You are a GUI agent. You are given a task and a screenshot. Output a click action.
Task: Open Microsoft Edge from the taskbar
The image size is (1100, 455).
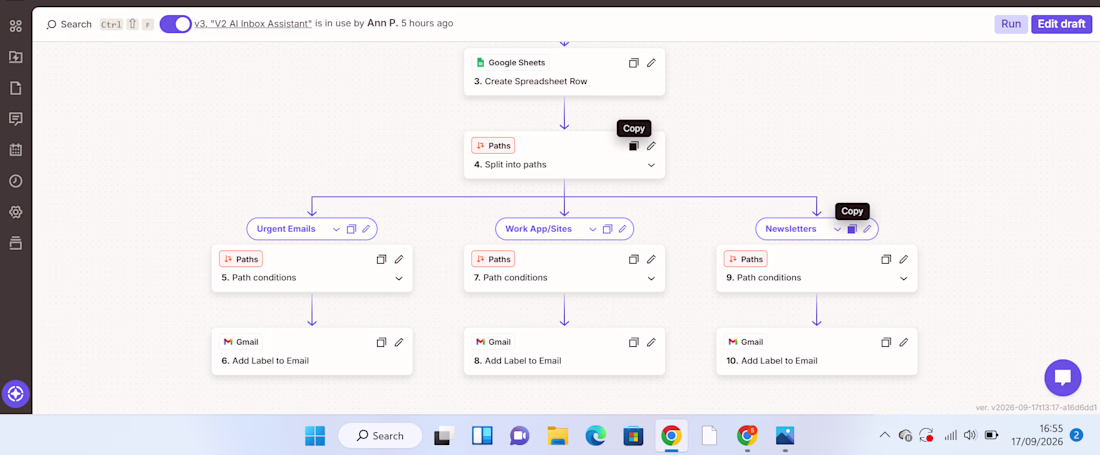coord(596,435)
